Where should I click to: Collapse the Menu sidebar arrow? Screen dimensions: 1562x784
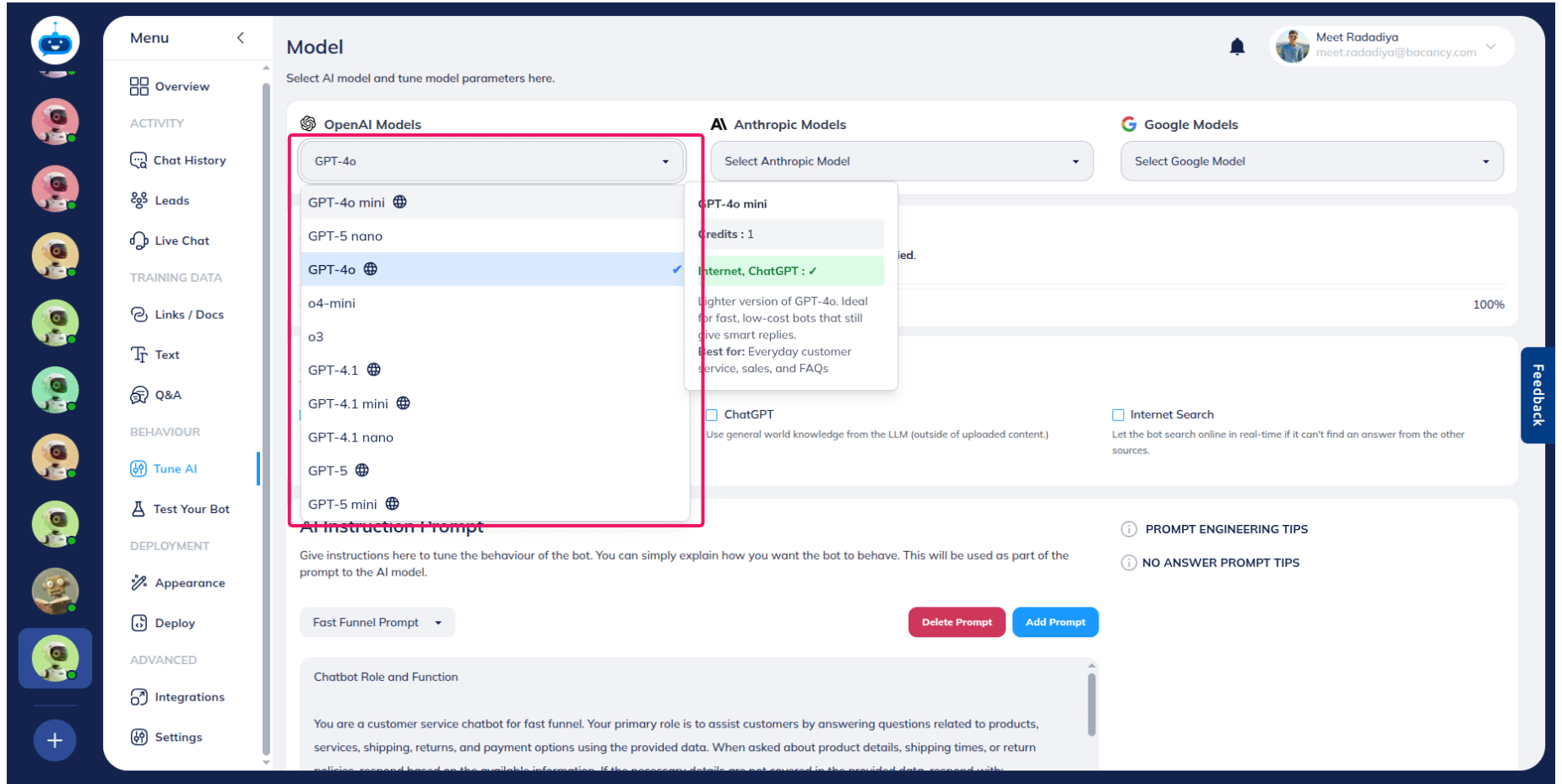point(241,37)
